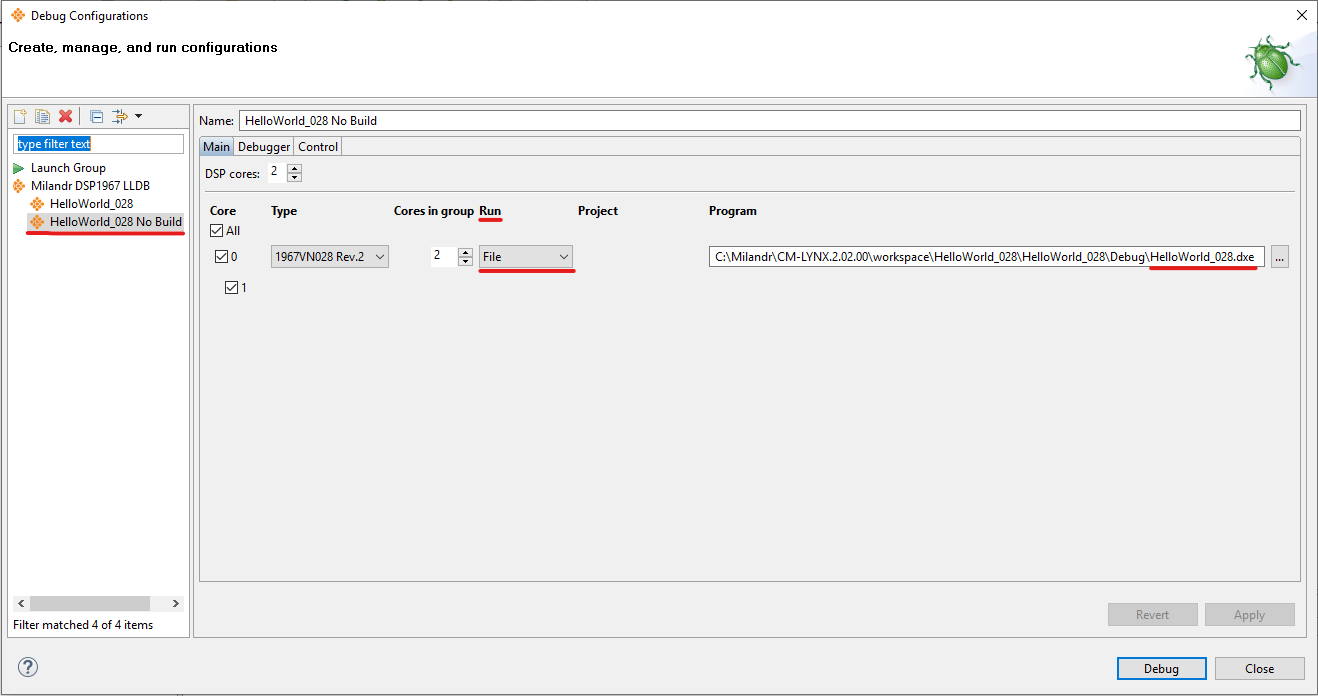The height and width of the screenshot is (696, 1318).
Task: Click the Collapse All icon
Action: (x=96, y=117)
